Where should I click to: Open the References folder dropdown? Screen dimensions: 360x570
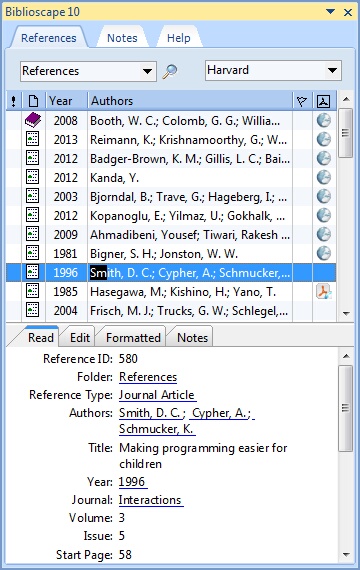pos(147,71)
